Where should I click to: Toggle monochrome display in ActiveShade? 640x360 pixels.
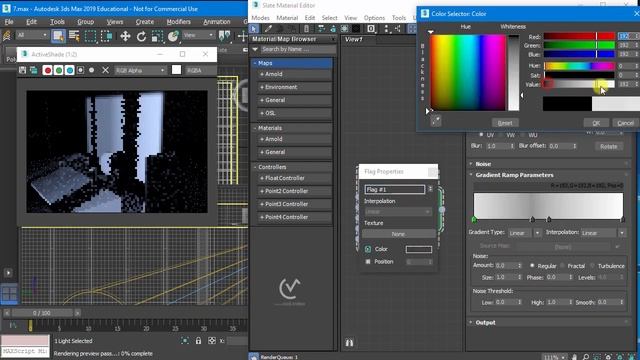91,70
